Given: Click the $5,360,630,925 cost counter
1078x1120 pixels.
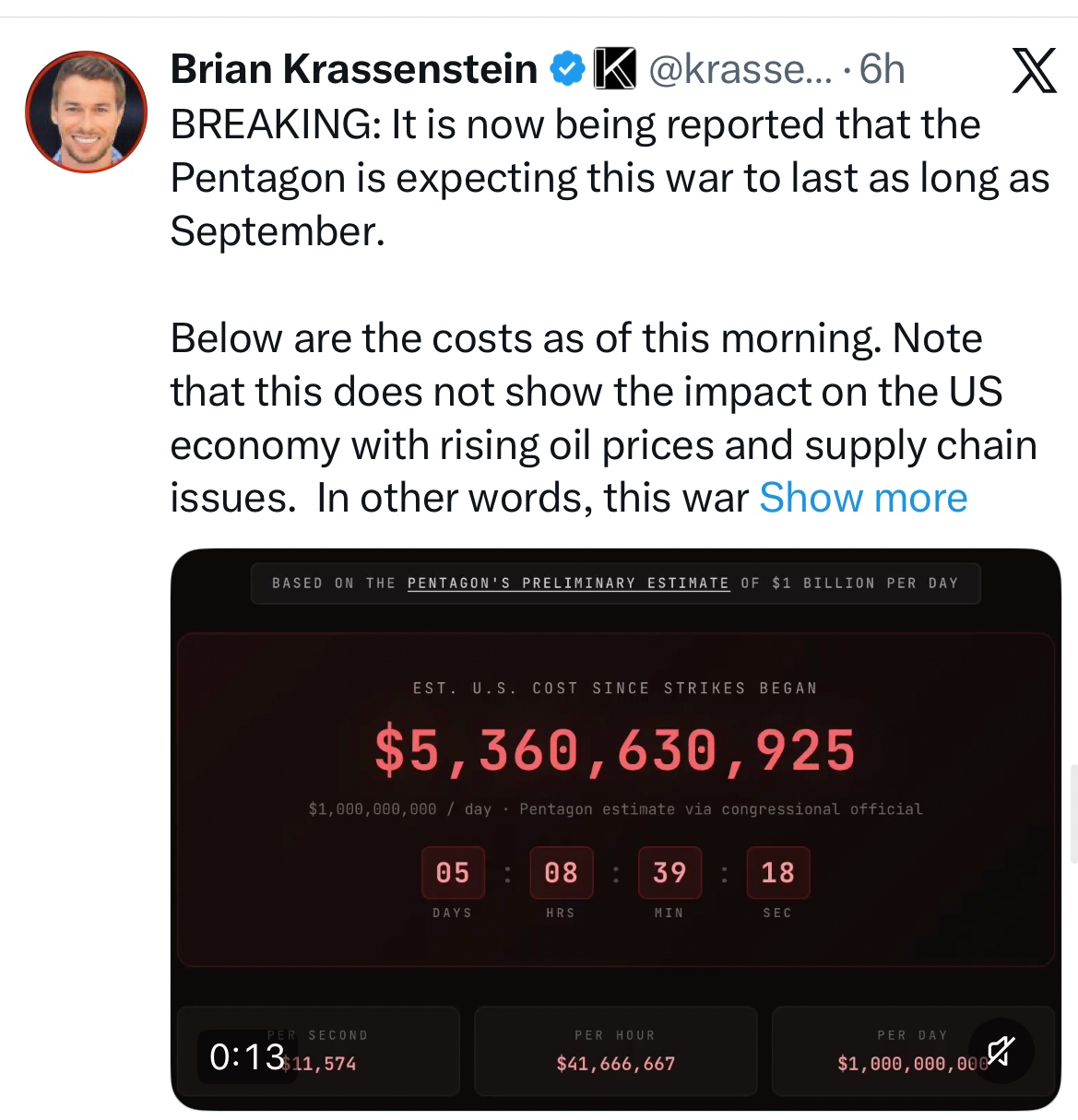Looking at the screenshot, I should point(615,749).
